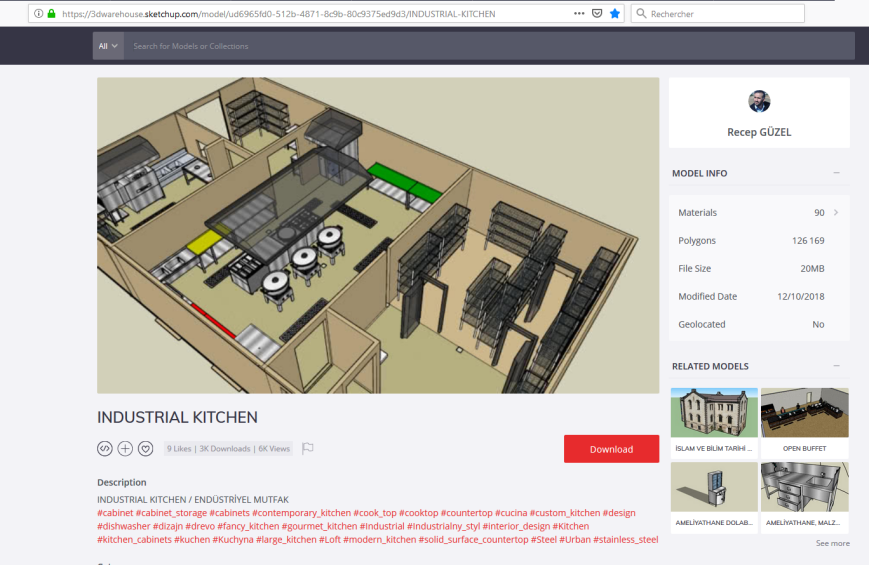869x565 pixels.
Task: Click Recep GÜZEL's profile avatar
Action: 759,101
